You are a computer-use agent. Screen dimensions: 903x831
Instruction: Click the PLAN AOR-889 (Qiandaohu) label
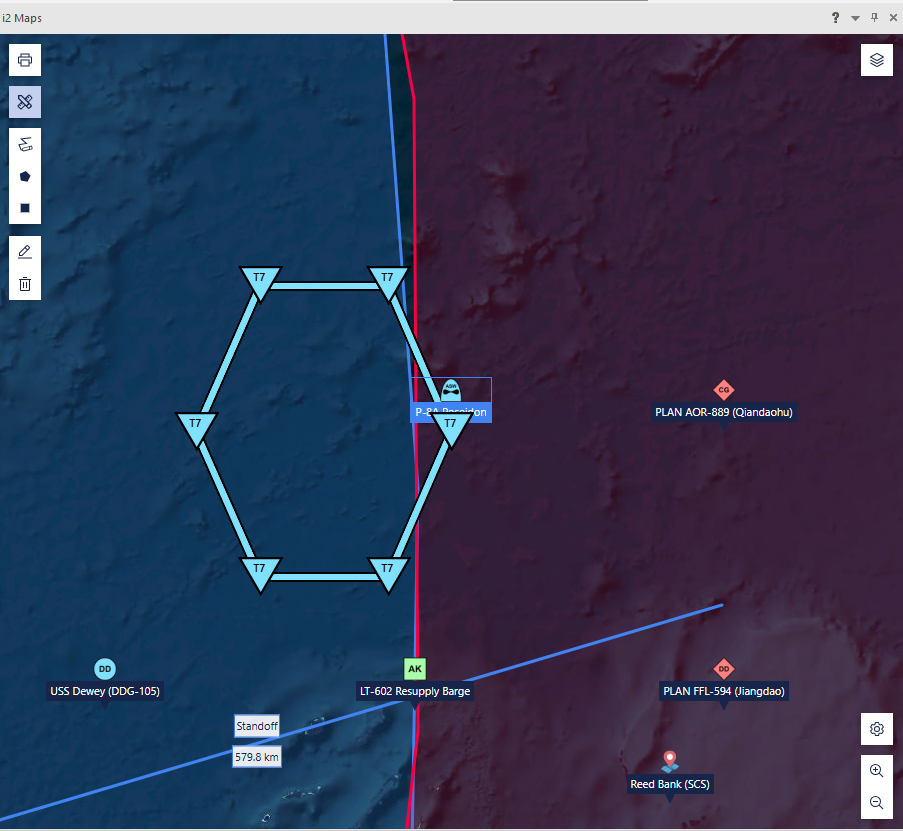click(723, 412)
